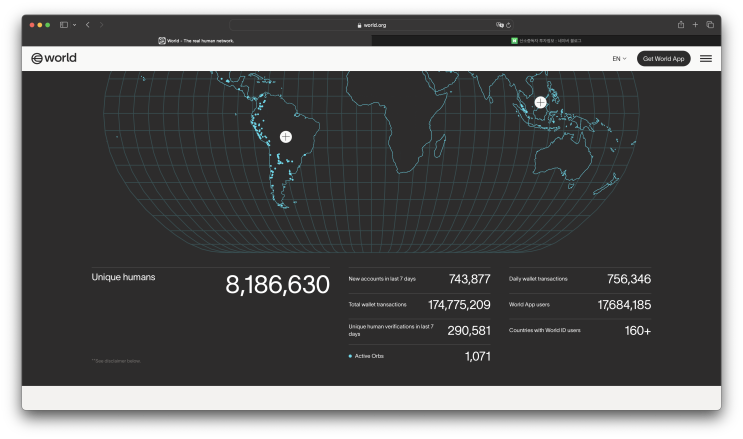Switch to the World real human network tab
743x439 pixels.
196,41
